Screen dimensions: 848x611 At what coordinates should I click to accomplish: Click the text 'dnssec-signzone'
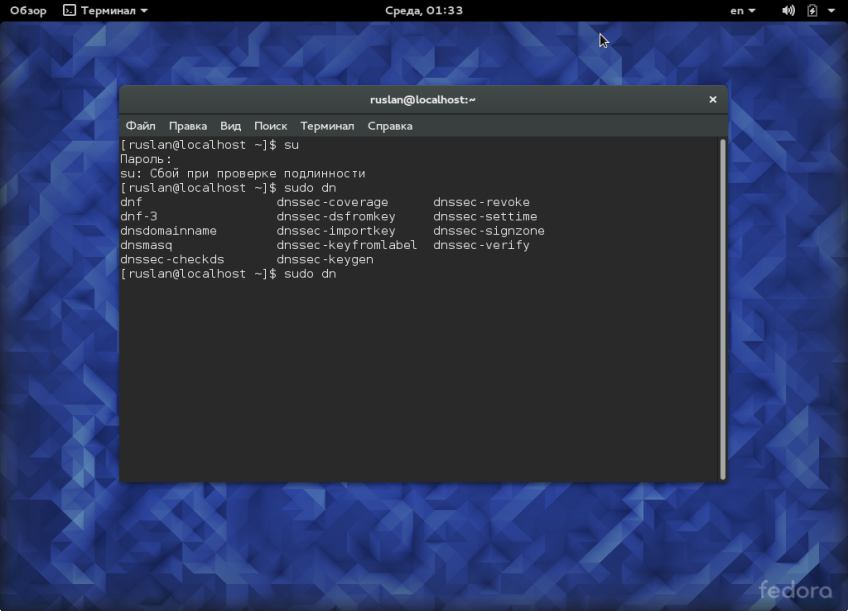(x=488, y=231)
